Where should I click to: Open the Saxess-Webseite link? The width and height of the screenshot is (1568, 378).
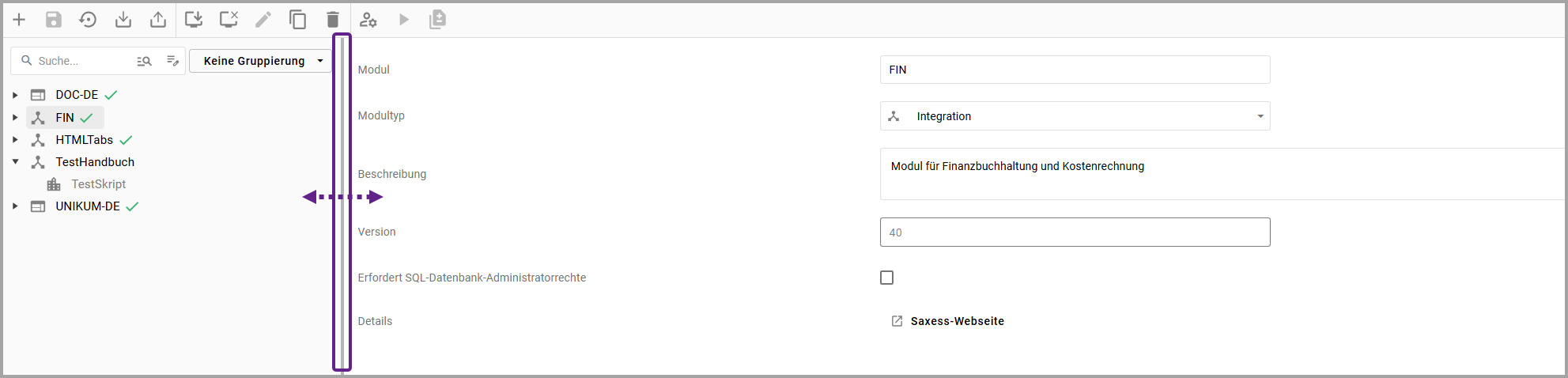(957, 321)
